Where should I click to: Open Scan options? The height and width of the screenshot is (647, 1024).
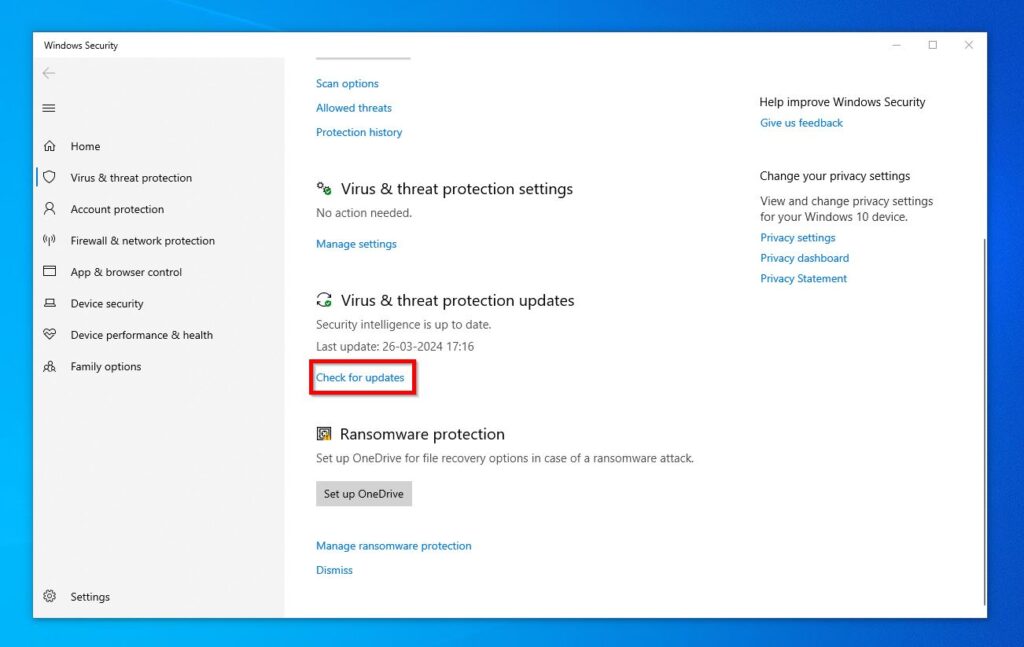347,83
